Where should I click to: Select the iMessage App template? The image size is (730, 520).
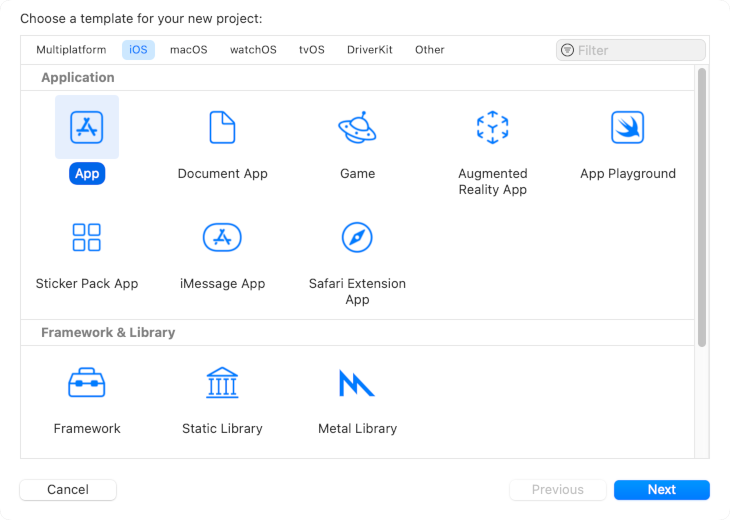(222, 238)
